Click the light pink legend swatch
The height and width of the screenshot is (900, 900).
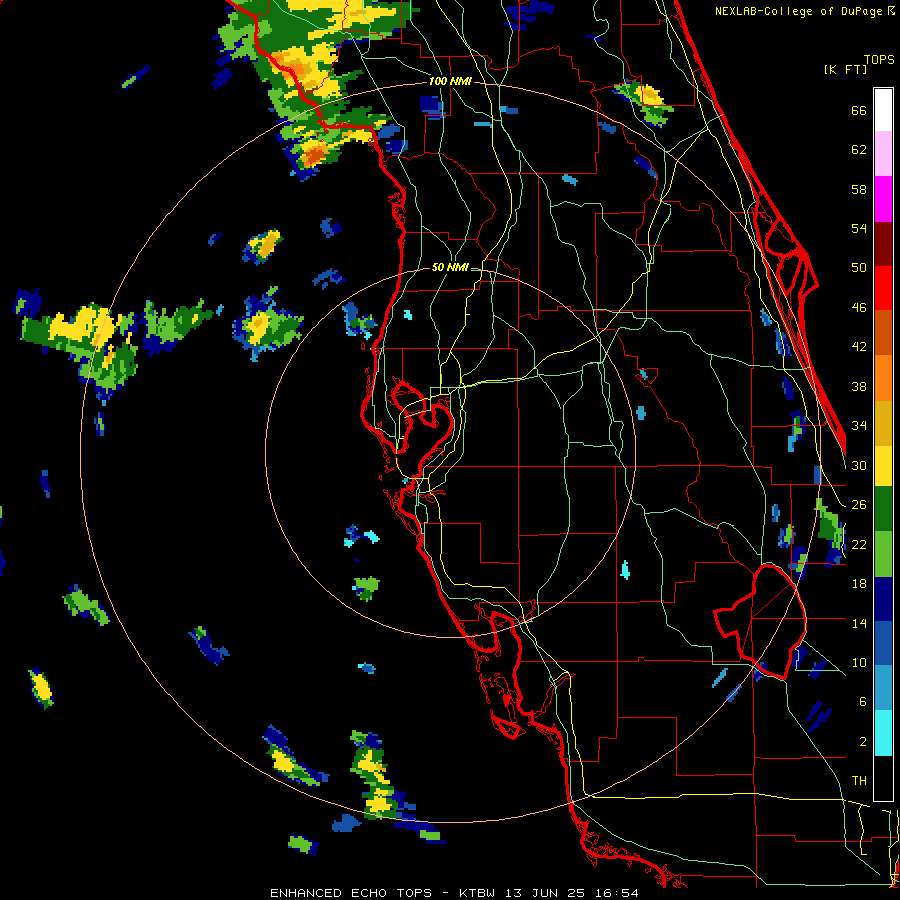(x=883, y=154)
